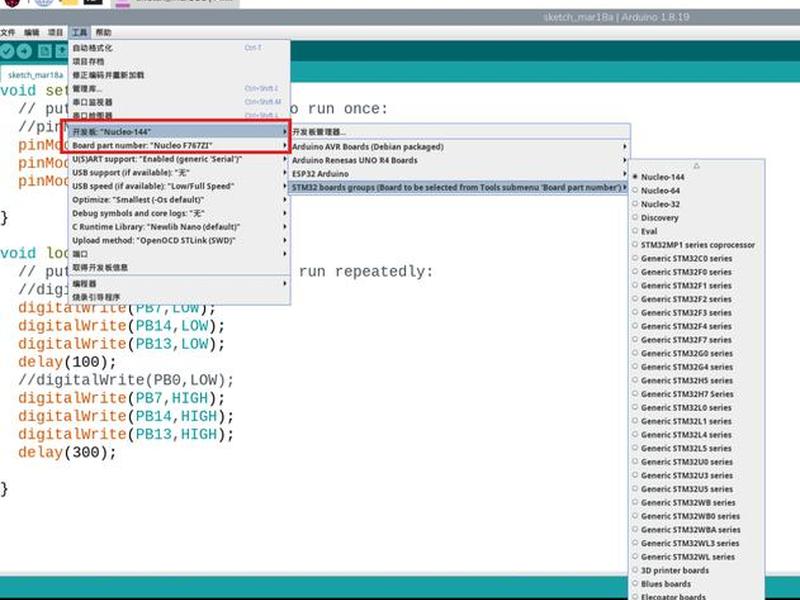Switch to the sketch_mar18a tab
The width and height of the screenshot is (800, 600).
(x=35, y=75)
